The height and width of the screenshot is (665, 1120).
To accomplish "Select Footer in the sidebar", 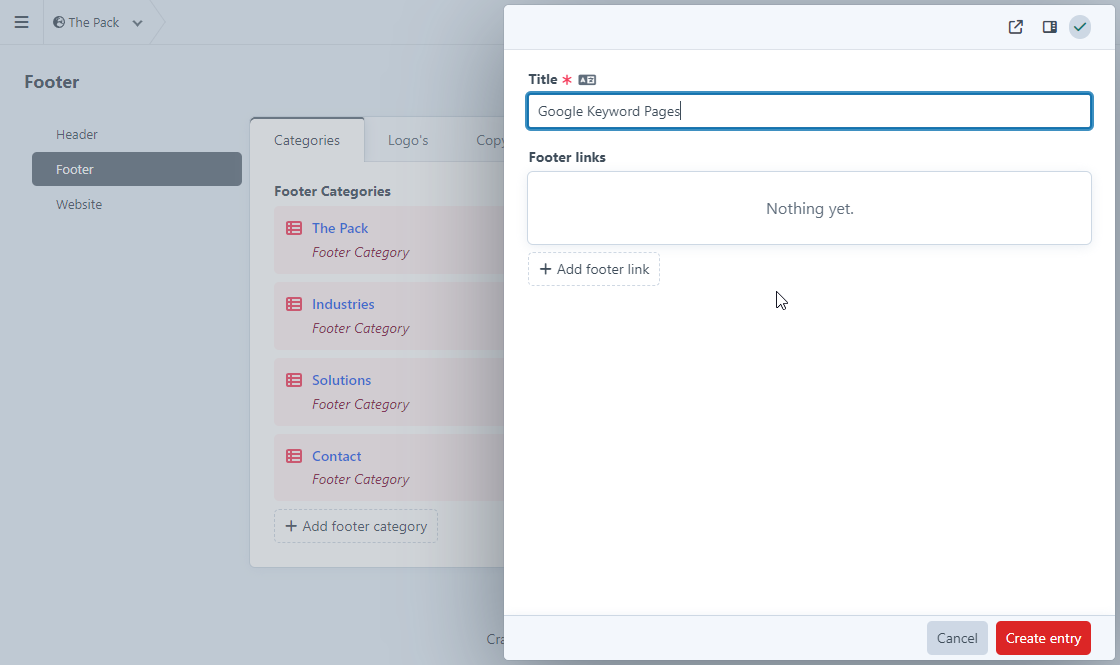I will click(x=137, y=169).
